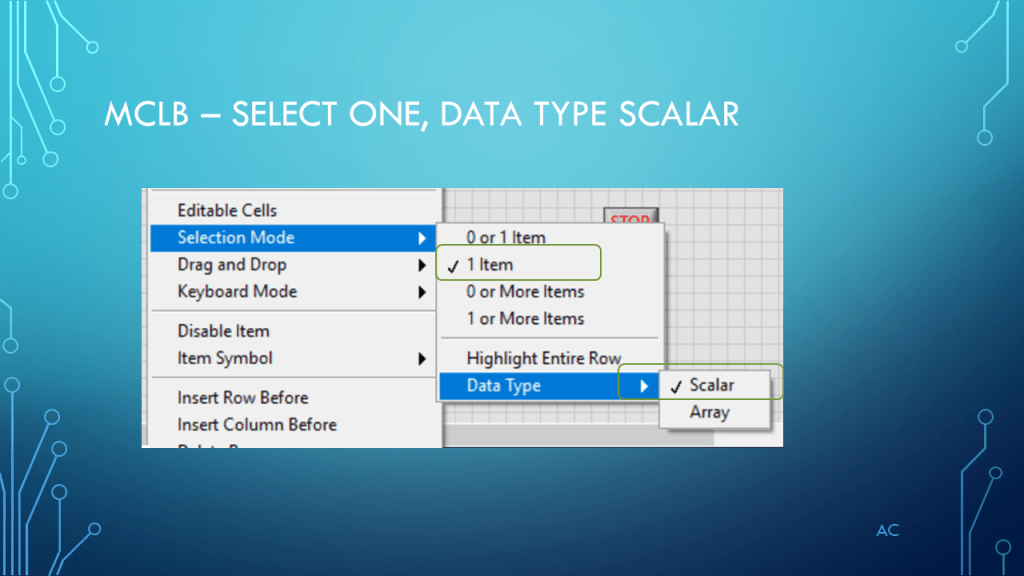Choose the checked Scalar data type

711,385
